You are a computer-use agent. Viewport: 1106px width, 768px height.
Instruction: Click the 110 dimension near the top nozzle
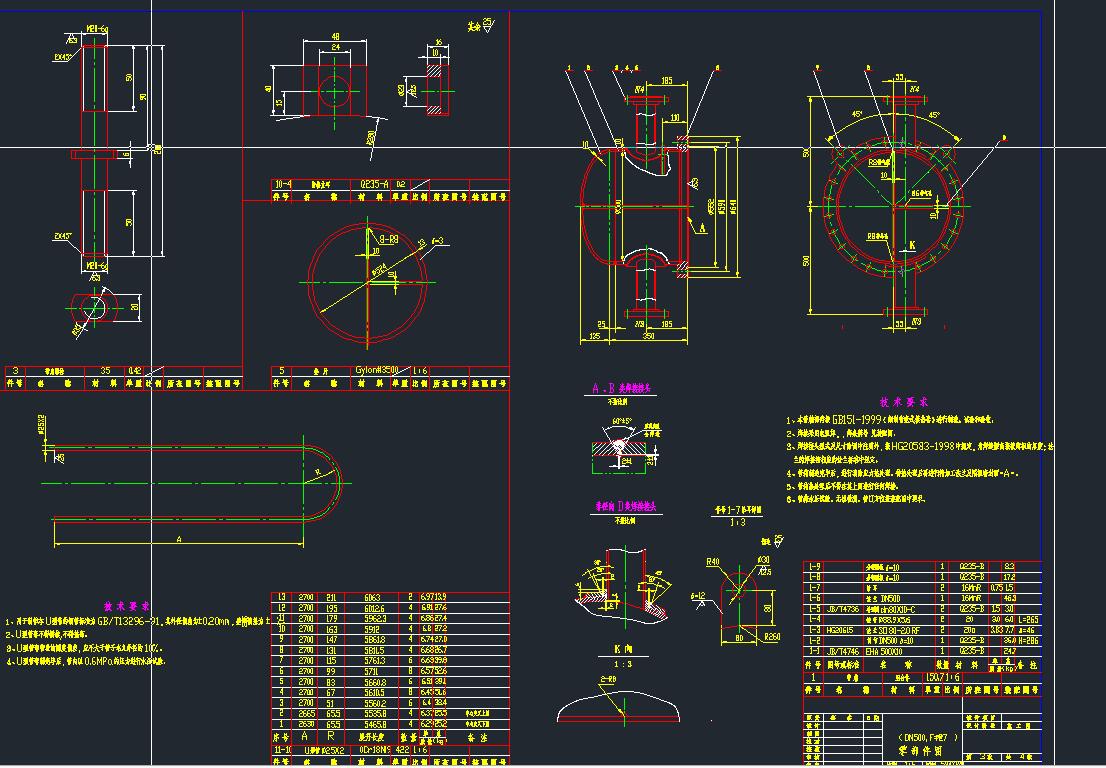tap(675, 118)
